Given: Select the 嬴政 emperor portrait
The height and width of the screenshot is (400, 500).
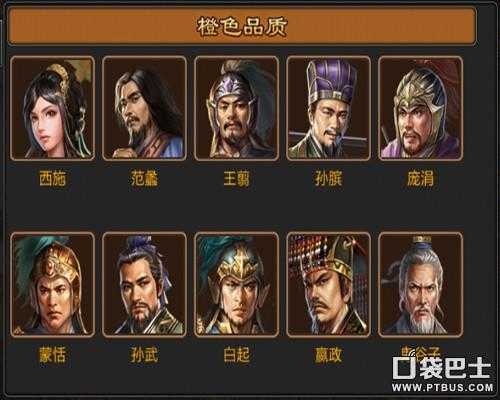Looking at the screenshot, I should point(328,285).
